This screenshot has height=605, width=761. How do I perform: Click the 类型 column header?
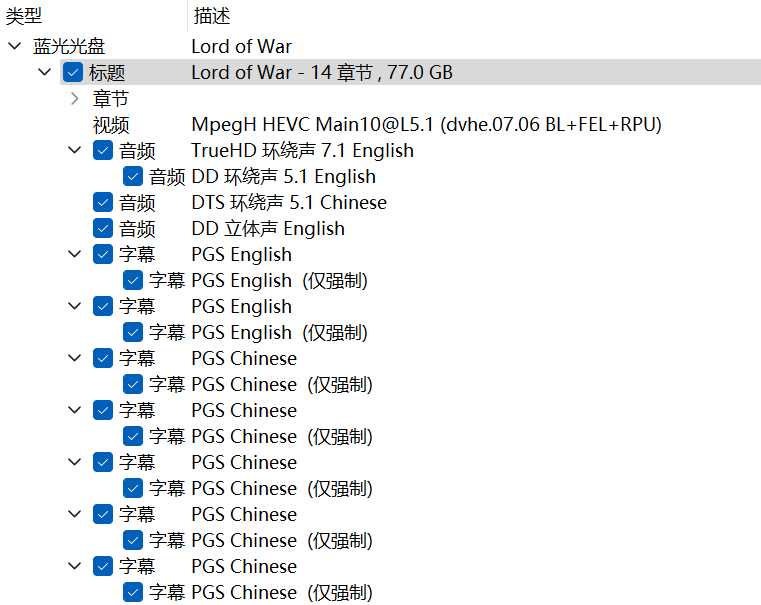(25, 17)
